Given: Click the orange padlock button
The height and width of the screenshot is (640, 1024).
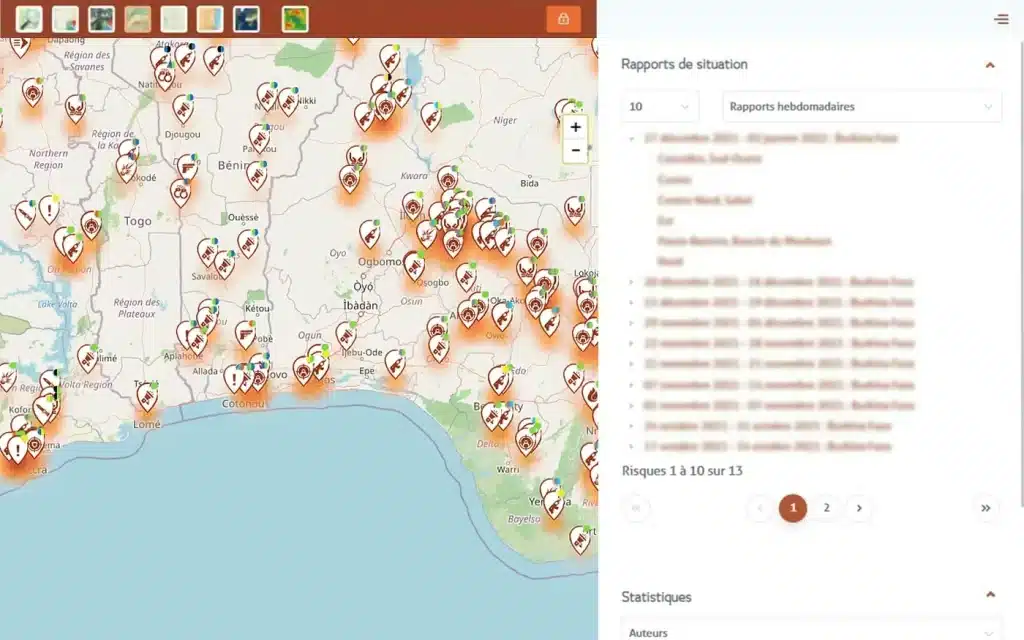Looking at the screenshot, I should (564, 19).
